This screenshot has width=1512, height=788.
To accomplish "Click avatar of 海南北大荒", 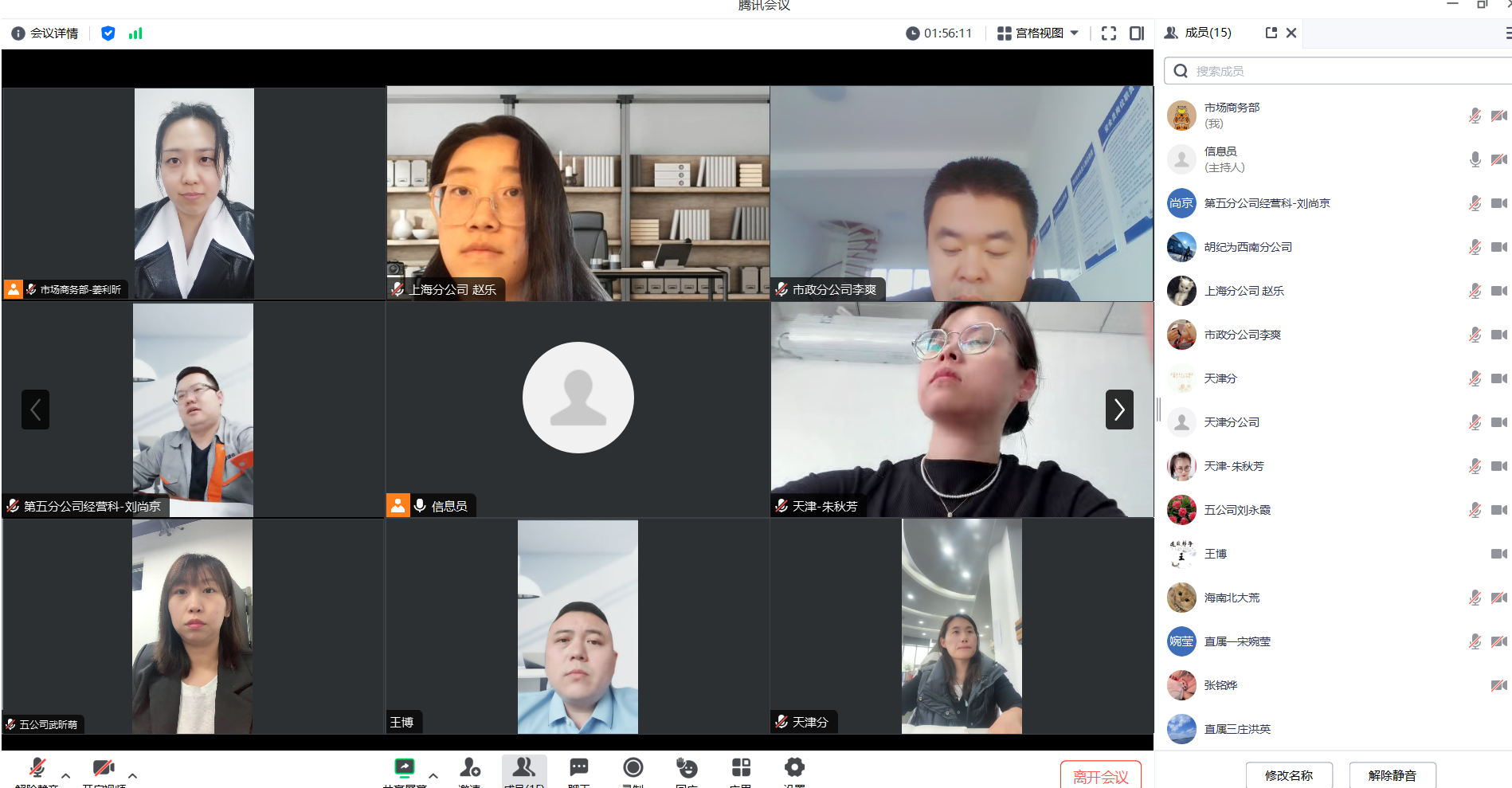I will click(1181, 598).
